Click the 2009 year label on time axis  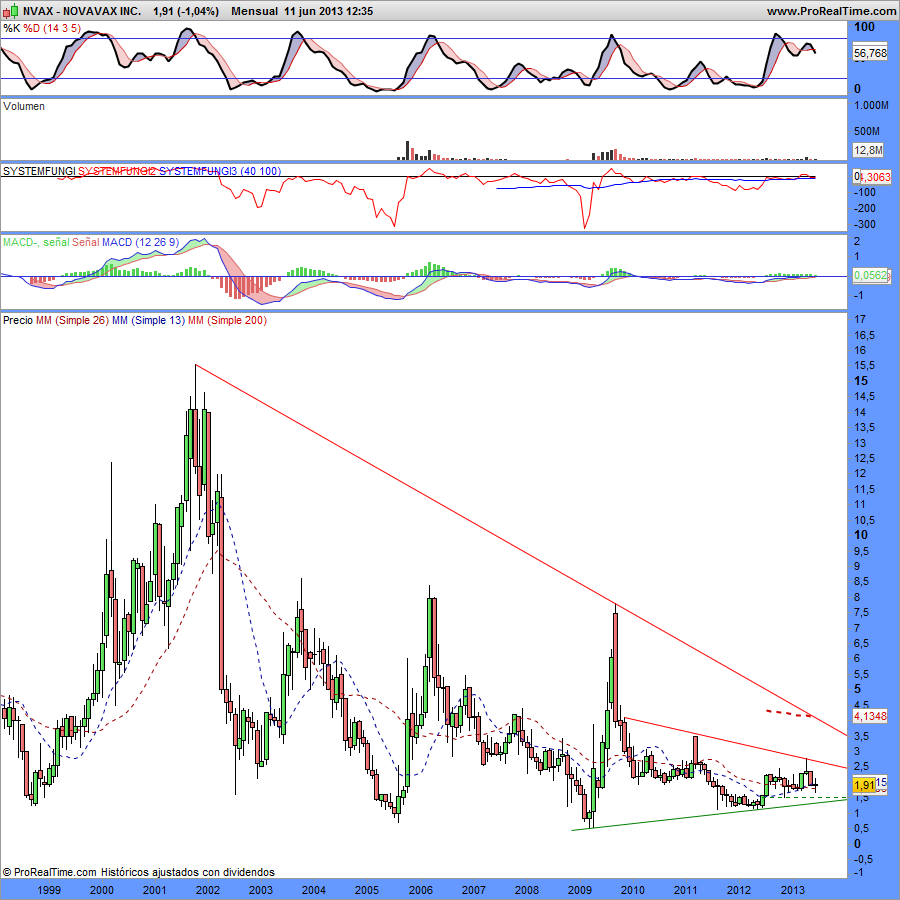point(579,890)
